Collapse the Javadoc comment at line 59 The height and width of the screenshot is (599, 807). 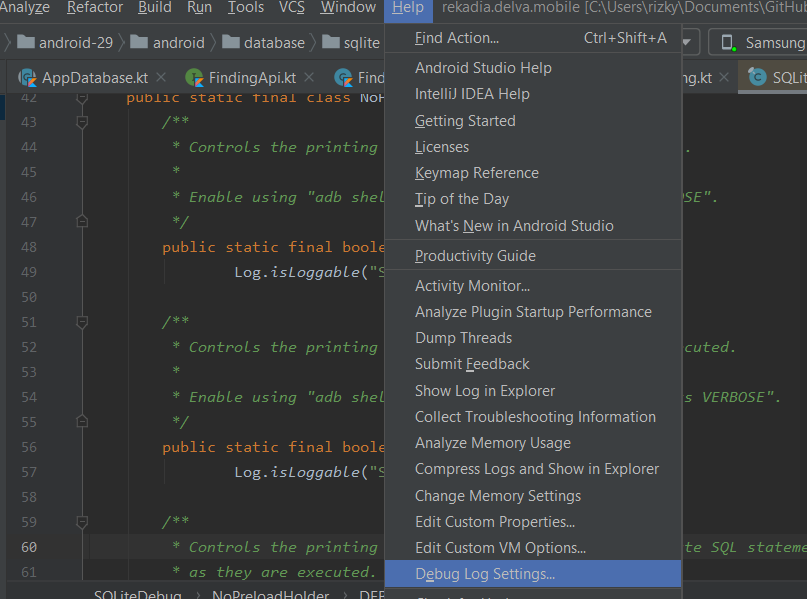pos(82,522)
